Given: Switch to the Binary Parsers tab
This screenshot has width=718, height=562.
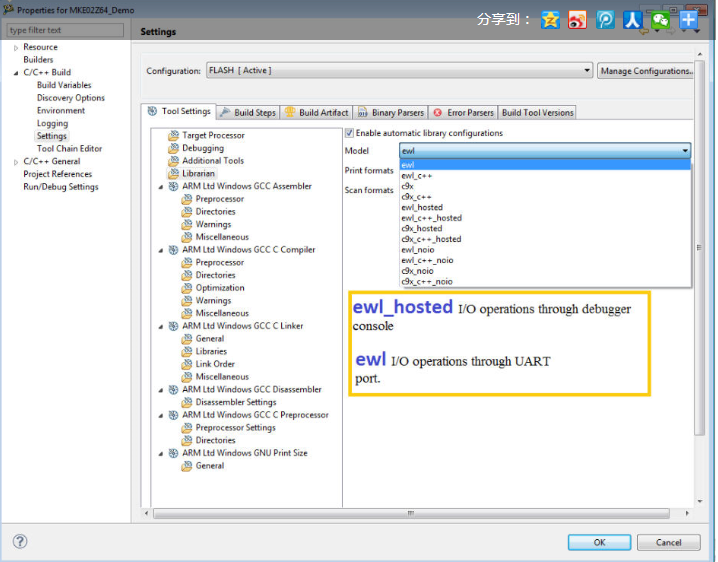Looking at the screenshot, I should coord(391,113).
